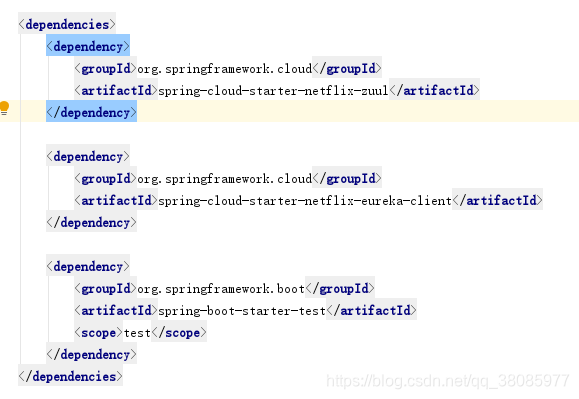Click the opening dependencies tag
The image size is (579, 399).
click(x=67, y=24)
